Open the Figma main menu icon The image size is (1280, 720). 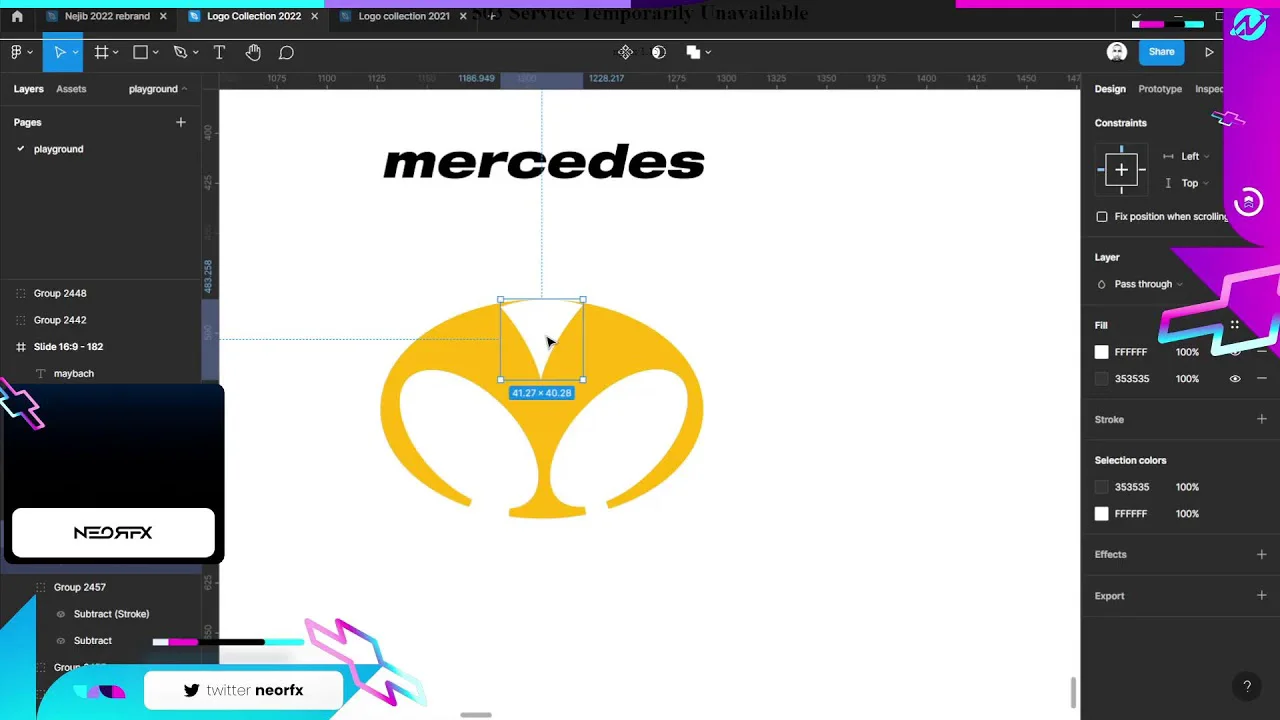tap(16, 52)
